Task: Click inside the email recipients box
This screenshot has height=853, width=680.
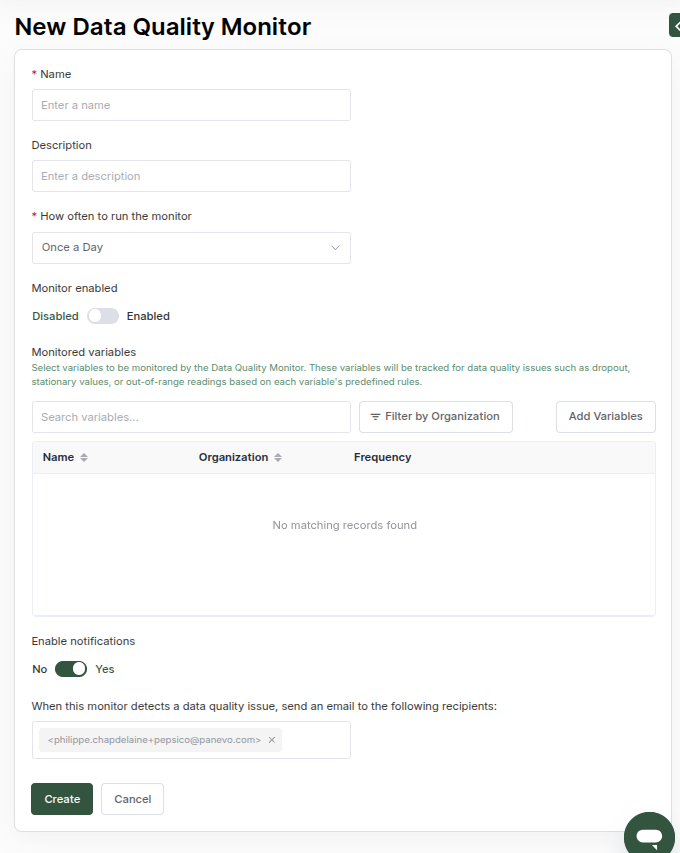Action: point(316,740)
